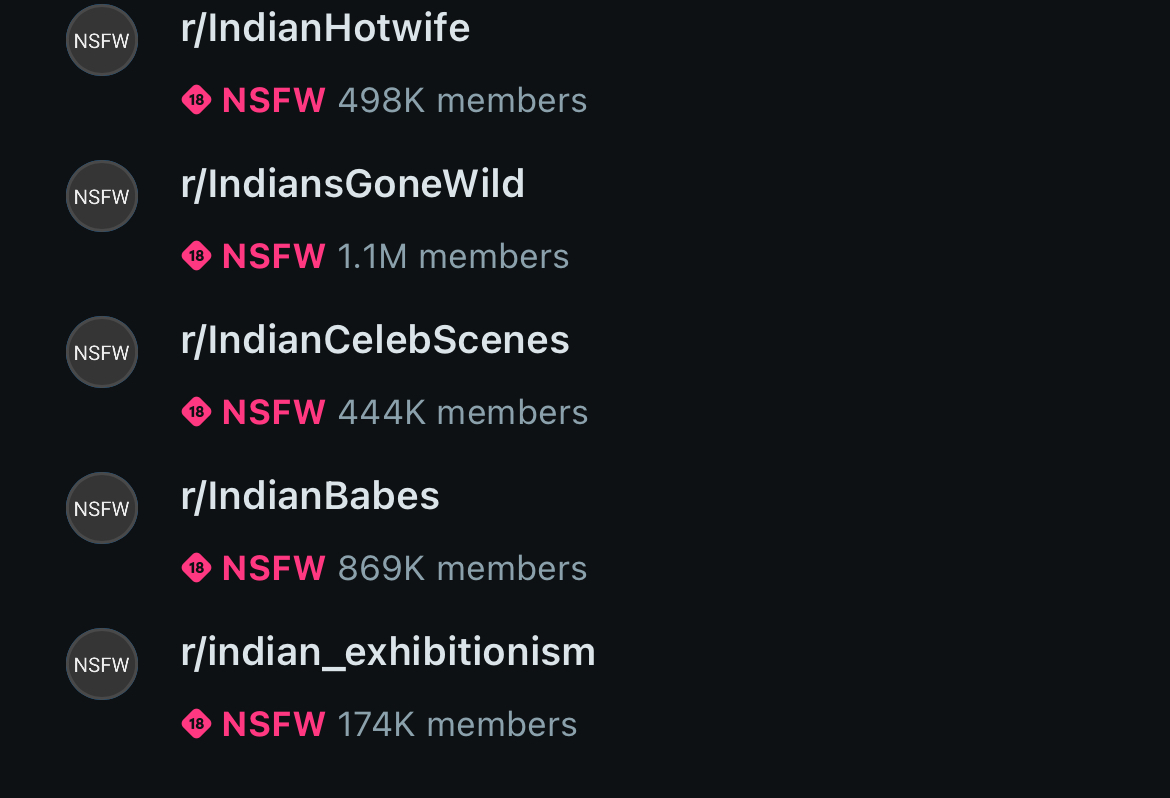Image resolution: width=1170 pixels, height=798 pixels.
Task: Go to the r/IndianCelebScenes community
Action: (x=375, y=340)
